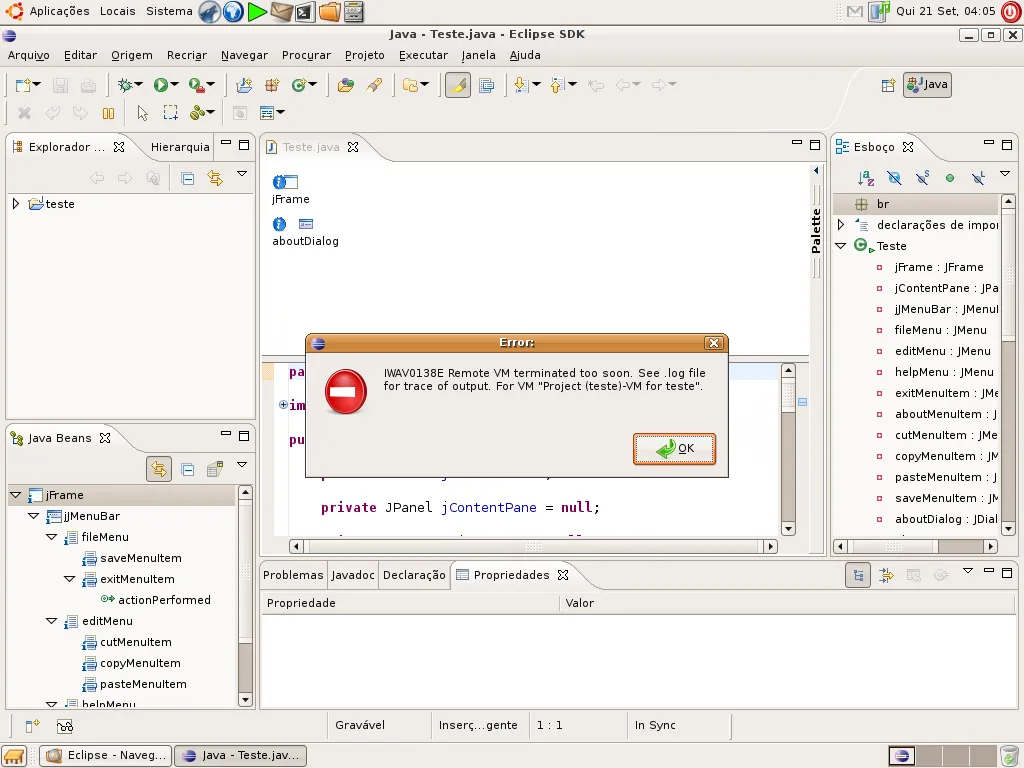The height and width of the screenshot is (768, 1024).
Task: Toggle hide static members in Esboço
Action: click(922, 178)
